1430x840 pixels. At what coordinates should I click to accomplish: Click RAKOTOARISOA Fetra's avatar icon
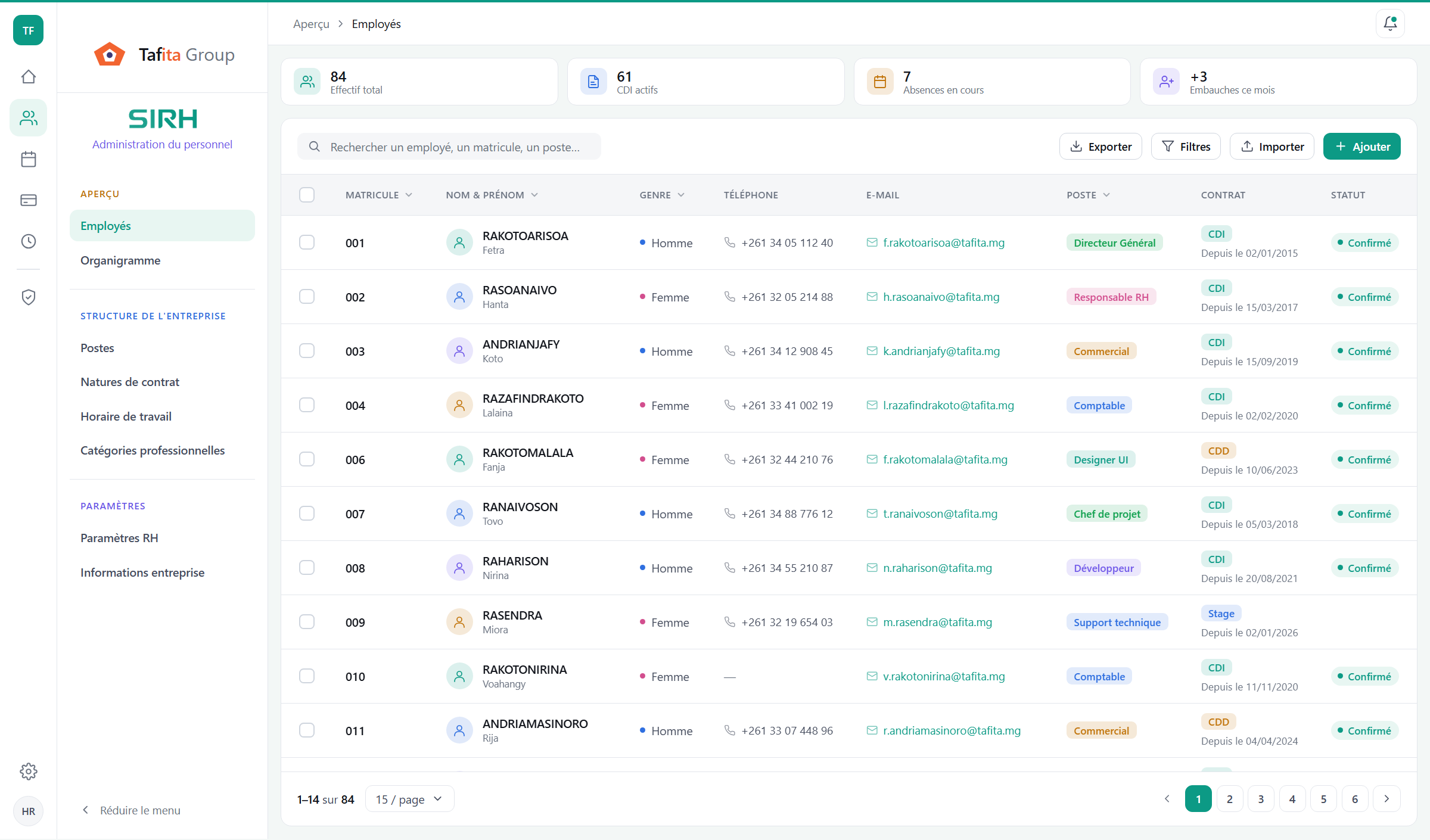click(x=459, y=242)
